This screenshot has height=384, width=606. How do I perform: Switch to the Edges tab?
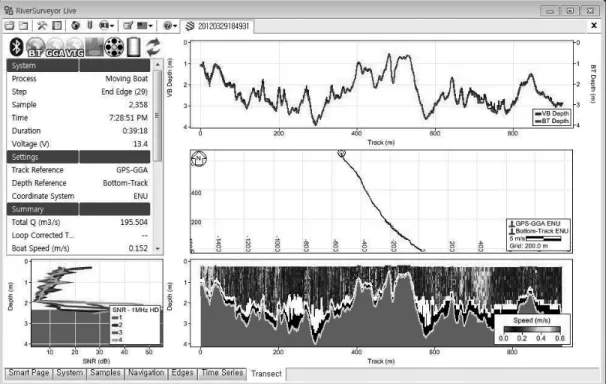coord(182,373)
